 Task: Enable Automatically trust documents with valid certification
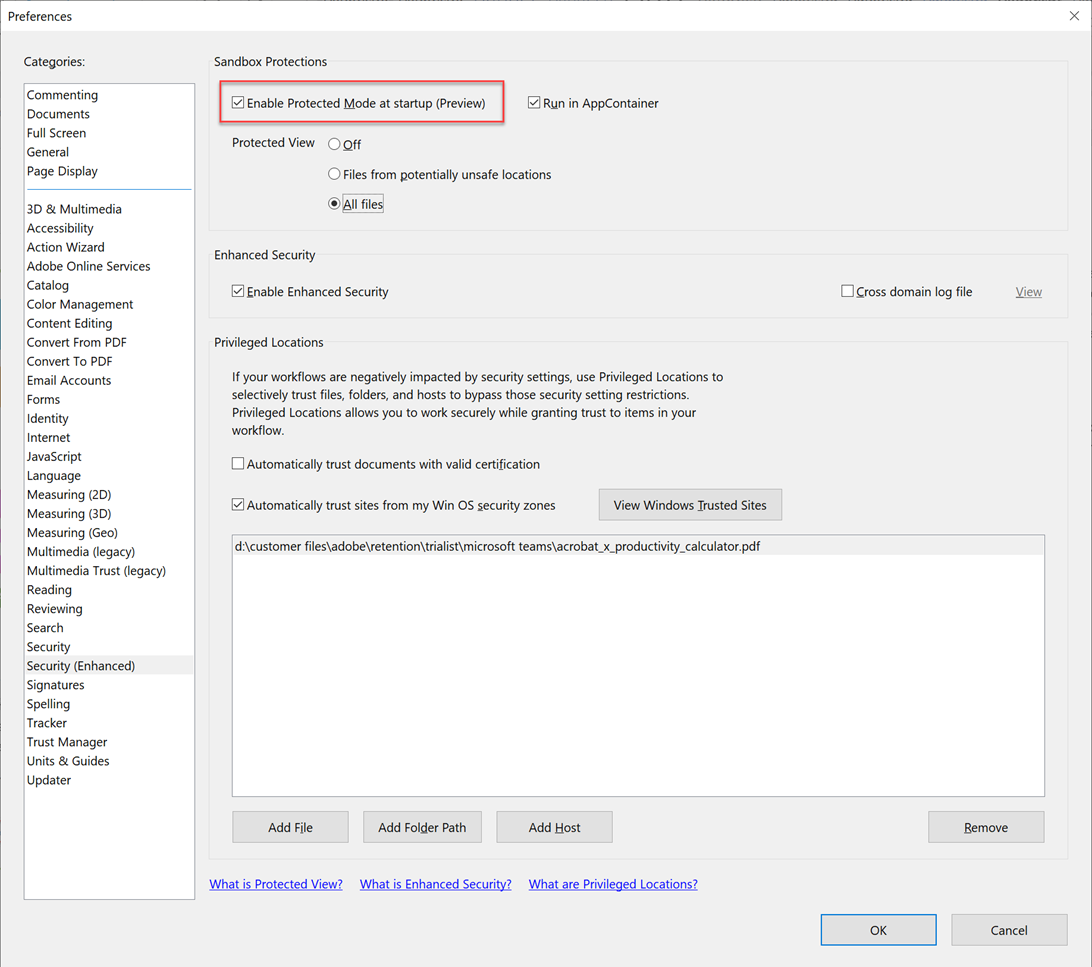coord(238,463)
